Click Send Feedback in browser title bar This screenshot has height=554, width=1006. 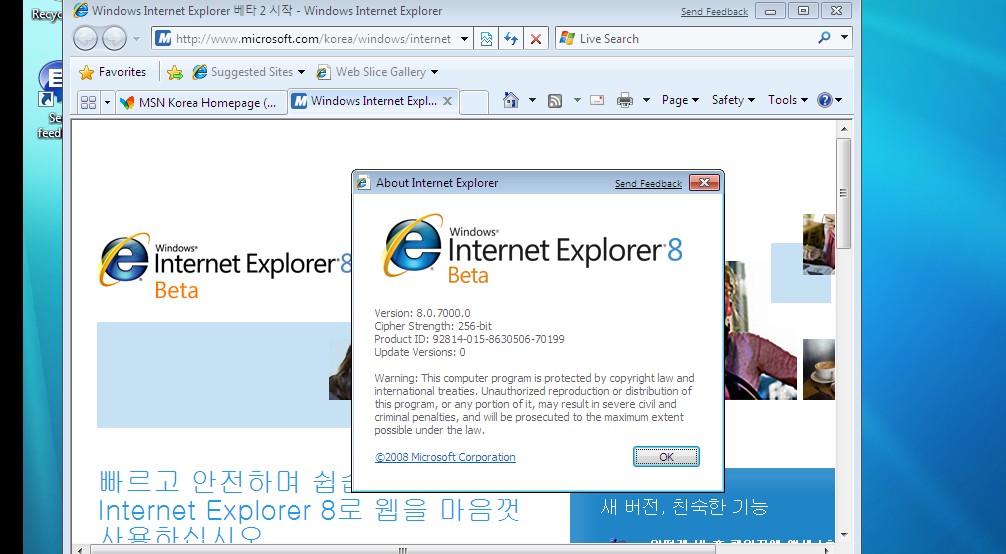click(x=714, y=12)
